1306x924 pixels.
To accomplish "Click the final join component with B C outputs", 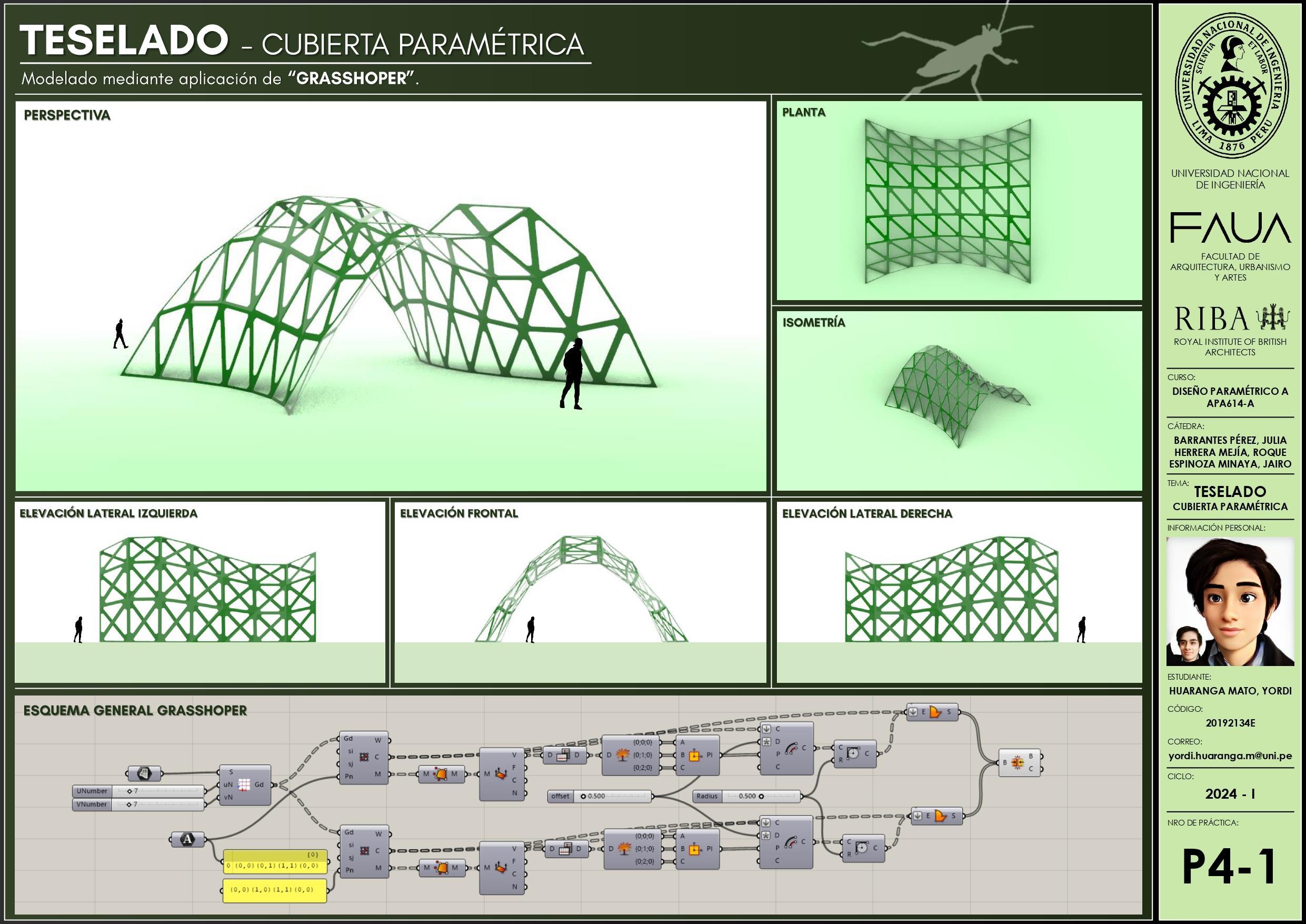I will coord(1018,762).
